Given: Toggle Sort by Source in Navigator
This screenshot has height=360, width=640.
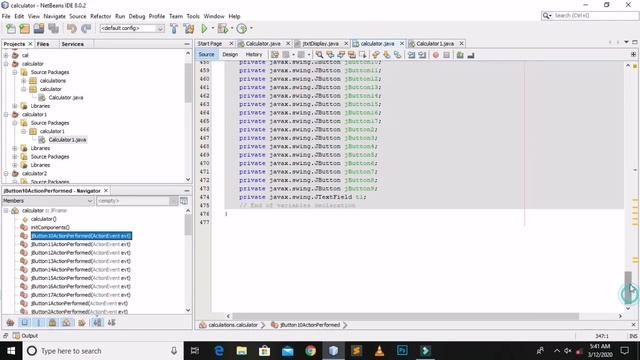Looking at the screenshot, I should pyautogui.click(x=111, y=322).
